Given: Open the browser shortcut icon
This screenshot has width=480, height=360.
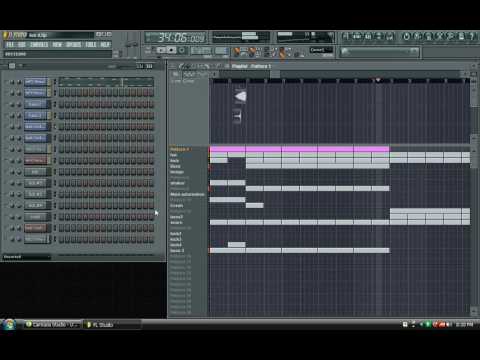Looking at the screenshot, I should click(379, 36).
